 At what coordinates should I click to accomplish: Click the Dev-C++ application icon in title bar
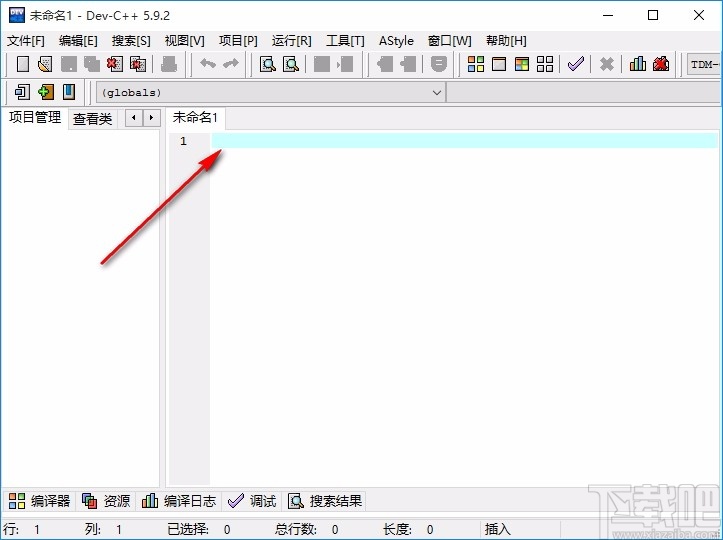pyautogui.click(x=17, y=15)
